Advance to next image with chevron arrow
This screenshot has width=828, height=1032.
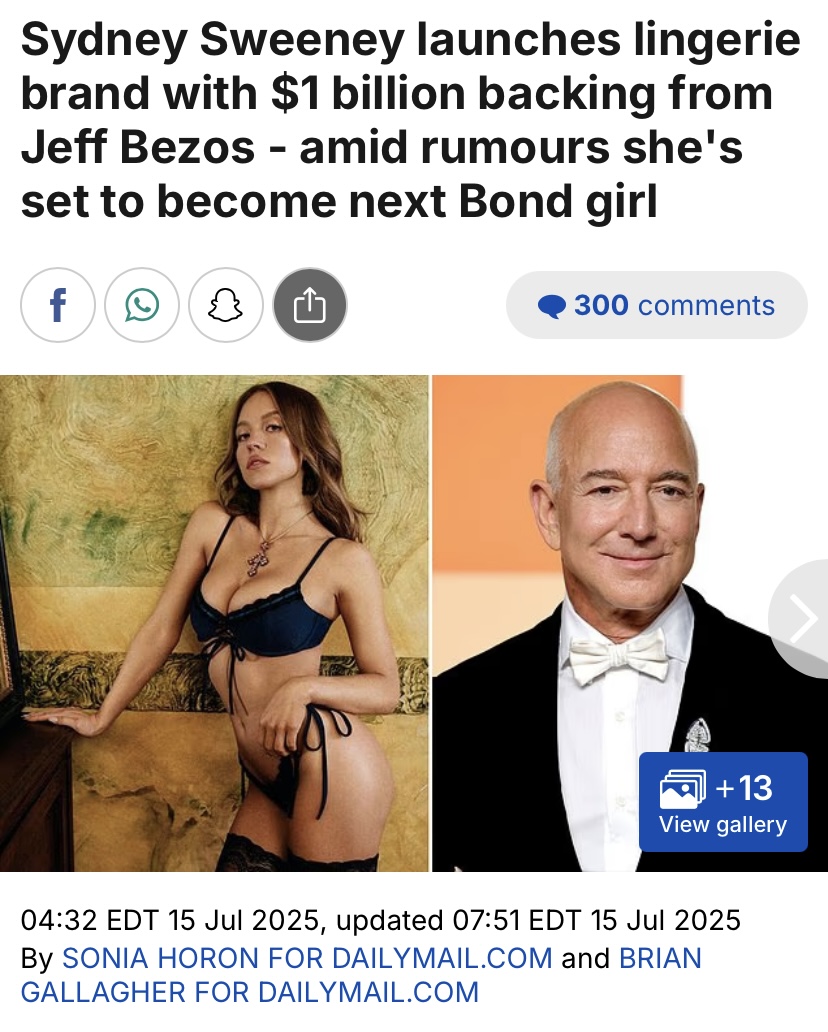(x=802, y=619)
